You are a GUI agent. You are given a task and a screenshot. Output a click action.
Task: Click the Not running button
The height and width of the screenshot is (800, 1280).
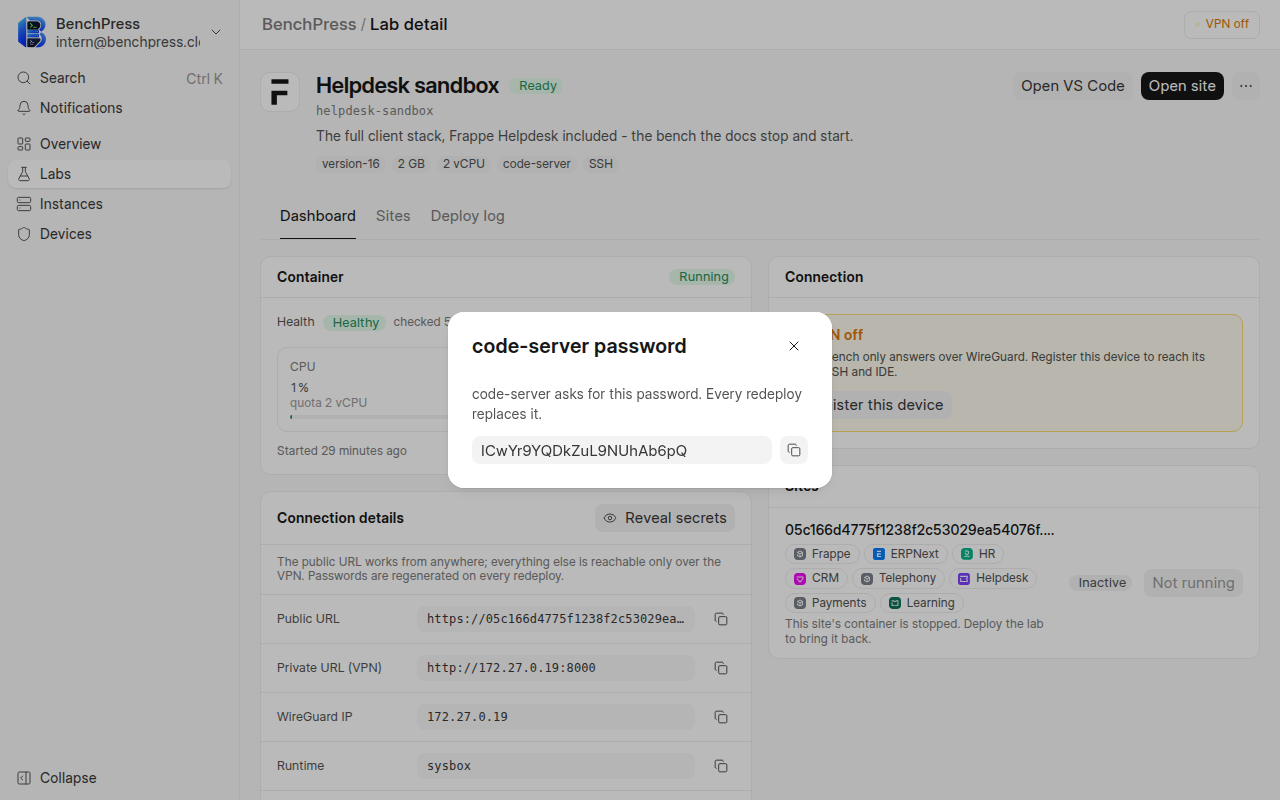1193,583
